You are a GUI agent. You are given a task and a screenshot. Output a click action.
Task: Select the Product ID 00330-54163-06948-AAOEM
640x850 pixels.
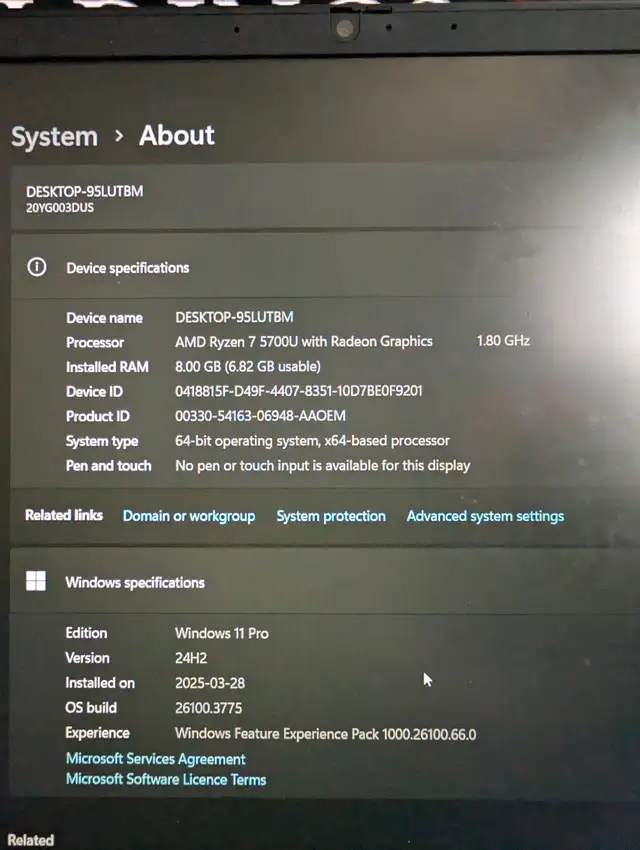260,416
